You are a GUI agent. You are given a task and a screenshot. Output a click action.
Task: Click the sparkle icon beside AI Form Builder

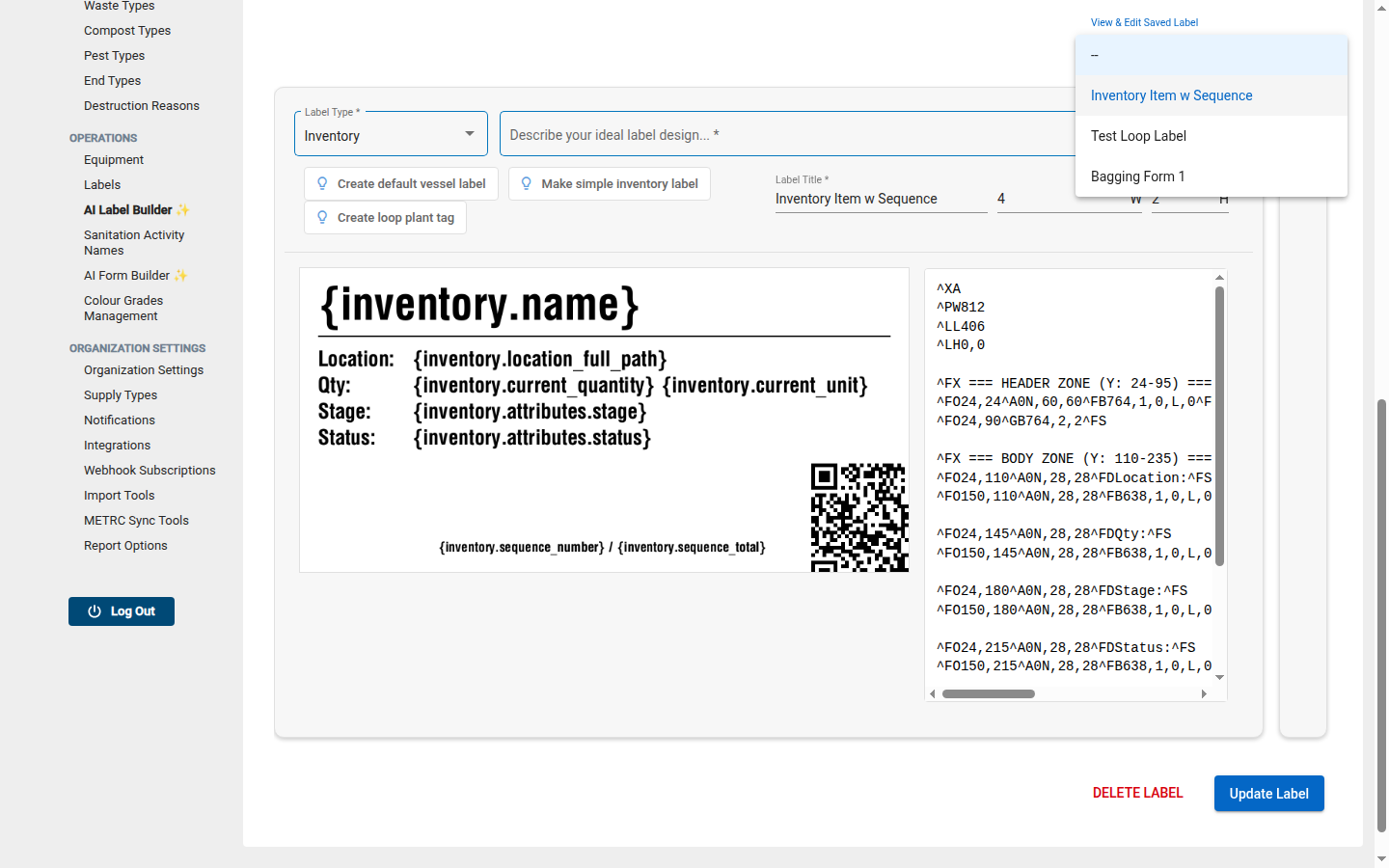point(180,276)
